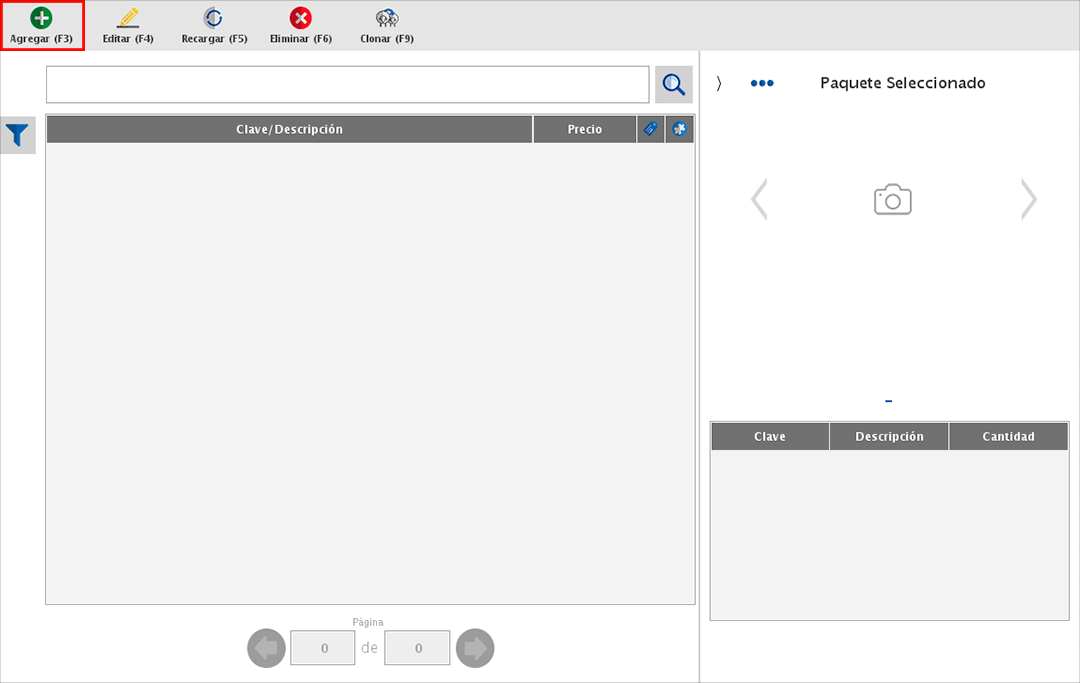Open the three-dots options menu
The height and width of the screenshot is (683, 1080).
click(762, 84)
